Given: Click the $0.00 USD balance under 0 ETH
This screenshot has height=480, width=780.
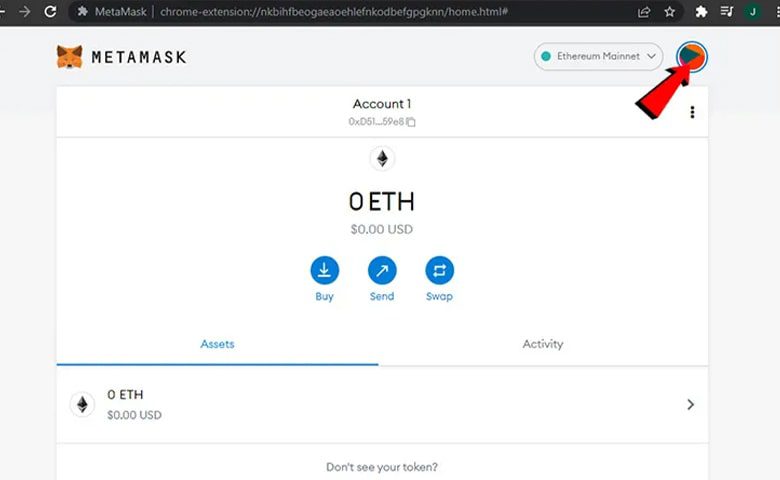Looking at the screenshot, I should tap(382, 229).
